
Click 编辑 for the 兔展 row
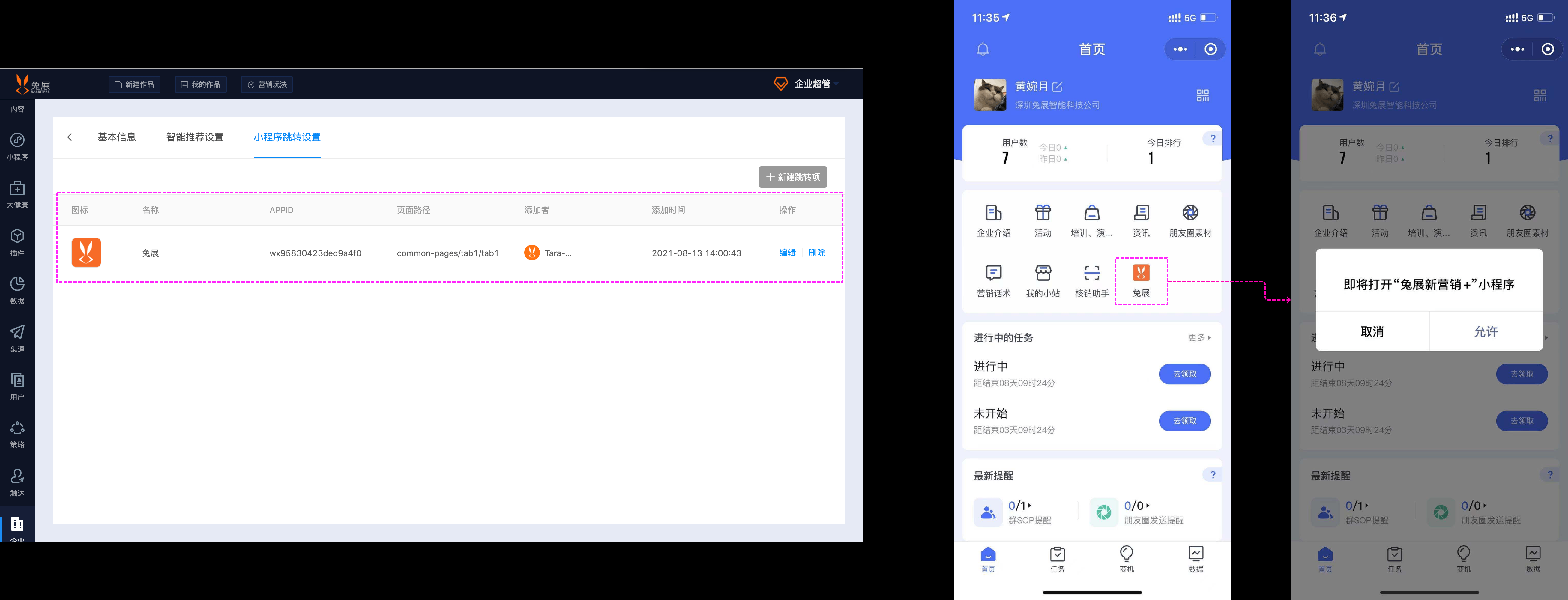(x=787, y=253)
